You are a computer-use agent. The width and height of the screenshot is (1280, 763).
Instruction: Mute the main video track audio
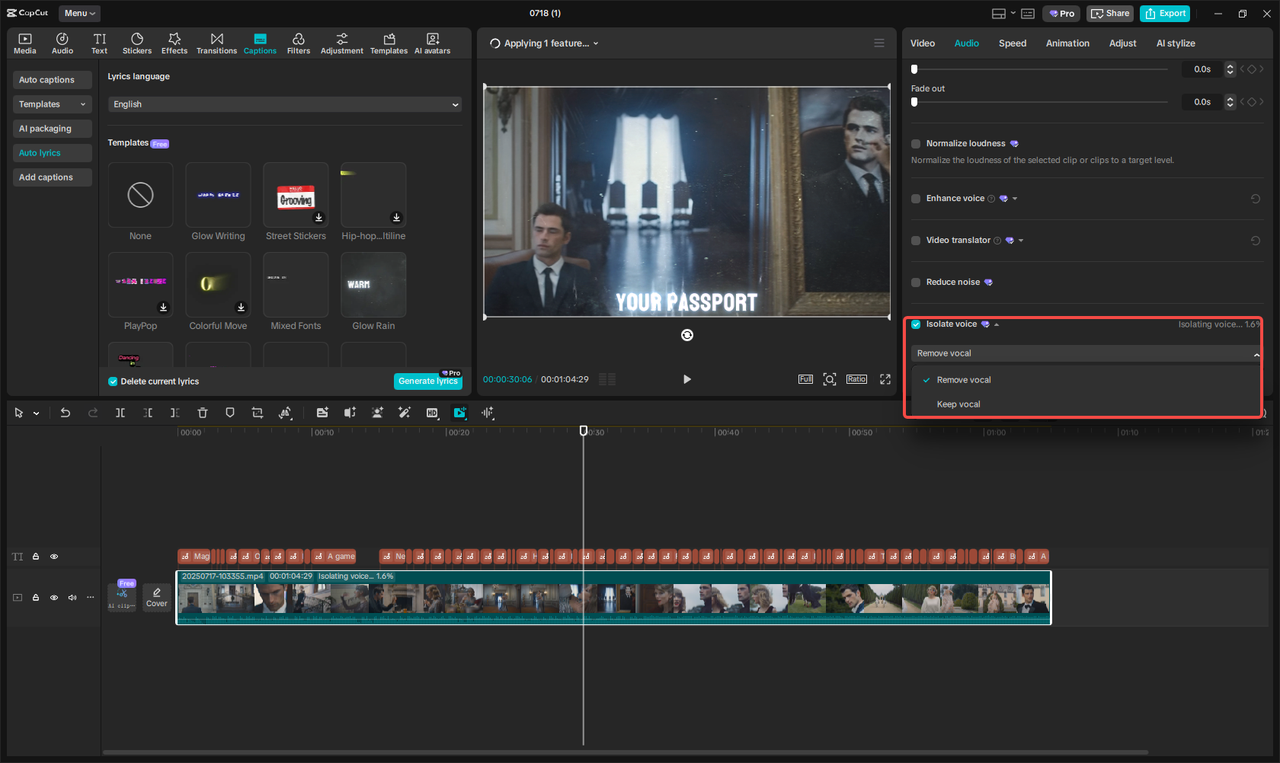[72, 597]
